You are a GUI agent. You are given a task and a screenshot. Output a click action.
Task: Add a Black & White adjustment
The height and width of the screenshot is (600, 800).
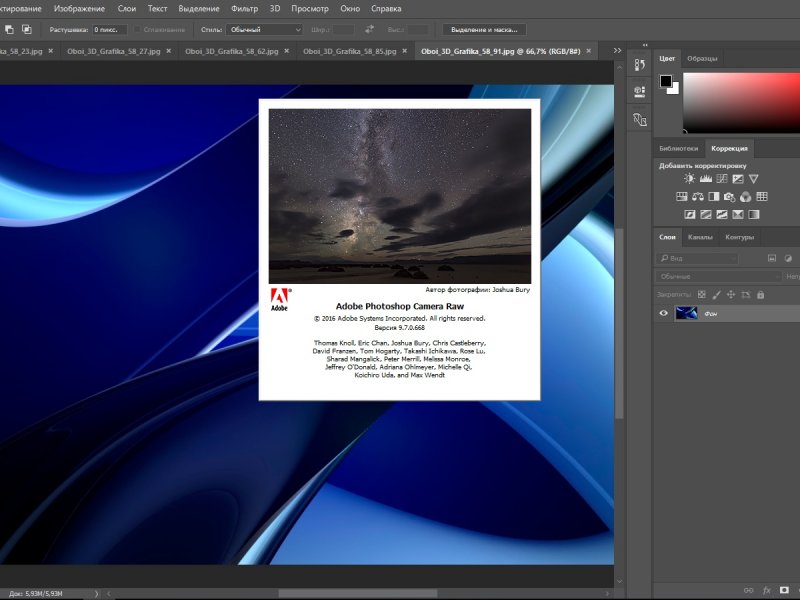[714, 196]
